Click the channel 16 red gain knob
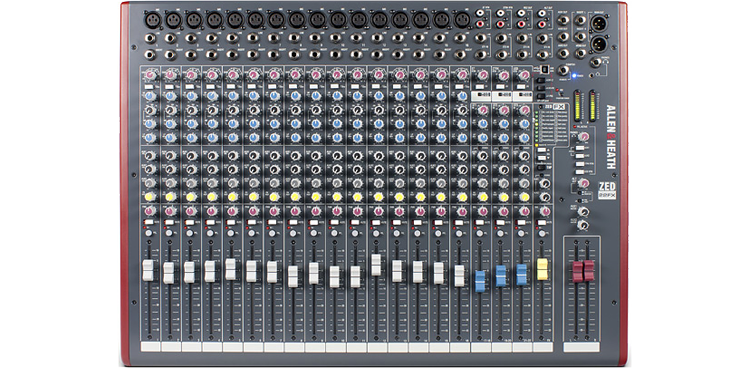Screen dimensions: 750x368 (462, 76)
